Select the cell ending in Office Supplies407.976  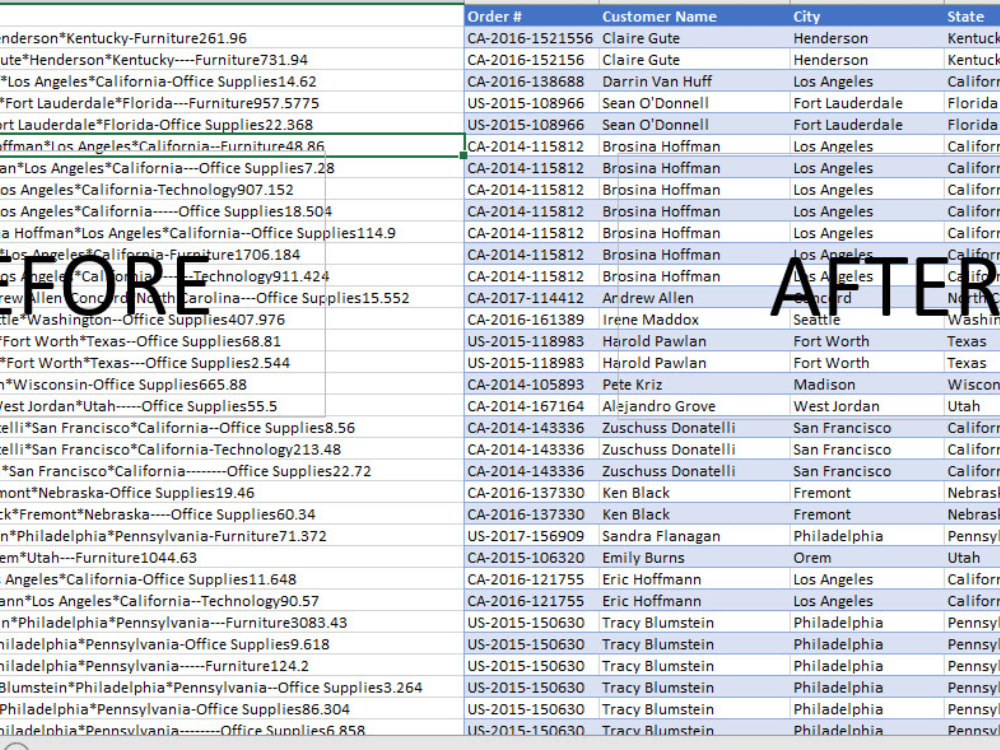[x=232, y=320]
